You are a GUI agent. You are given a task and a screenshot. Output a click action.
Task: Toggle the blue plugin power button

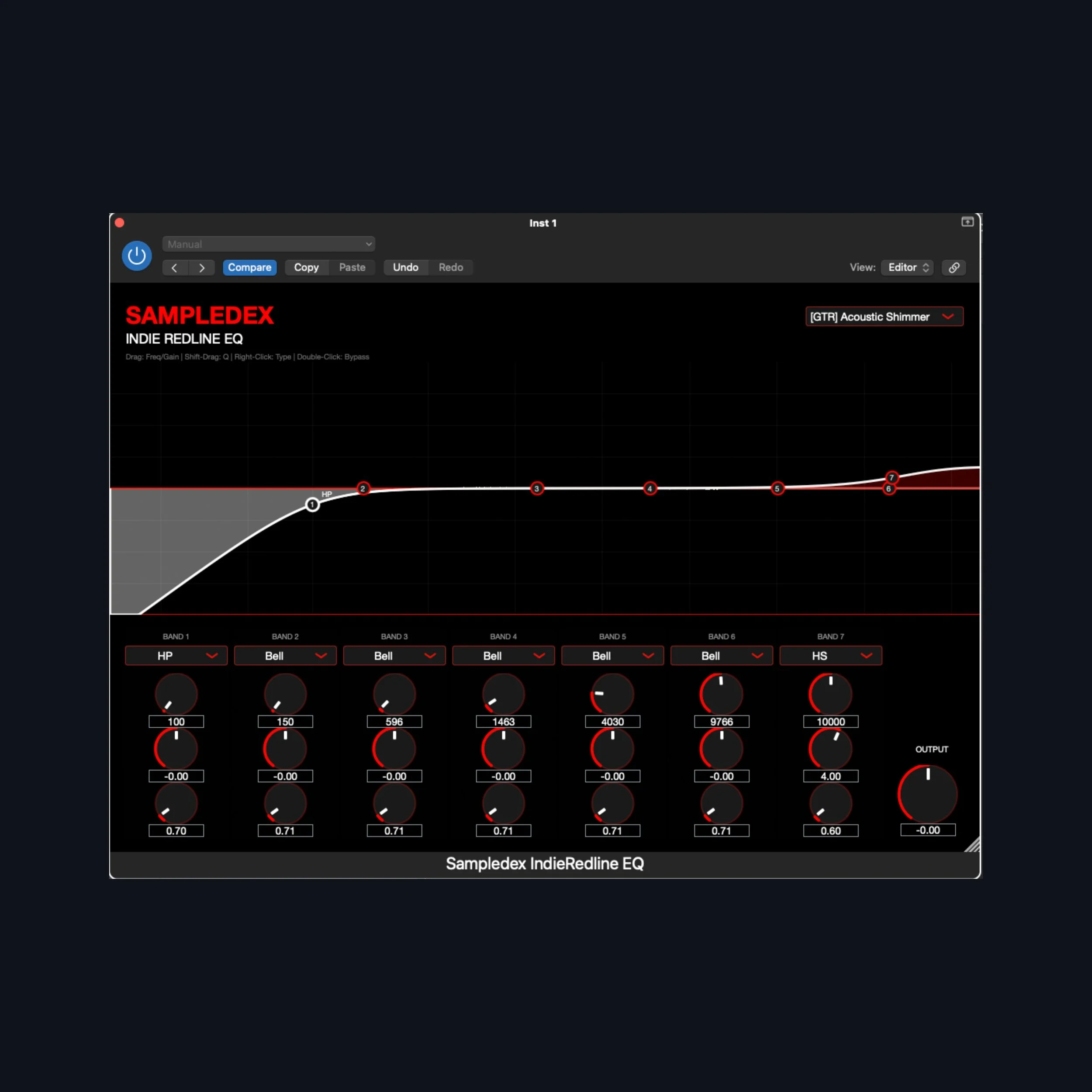136,256
